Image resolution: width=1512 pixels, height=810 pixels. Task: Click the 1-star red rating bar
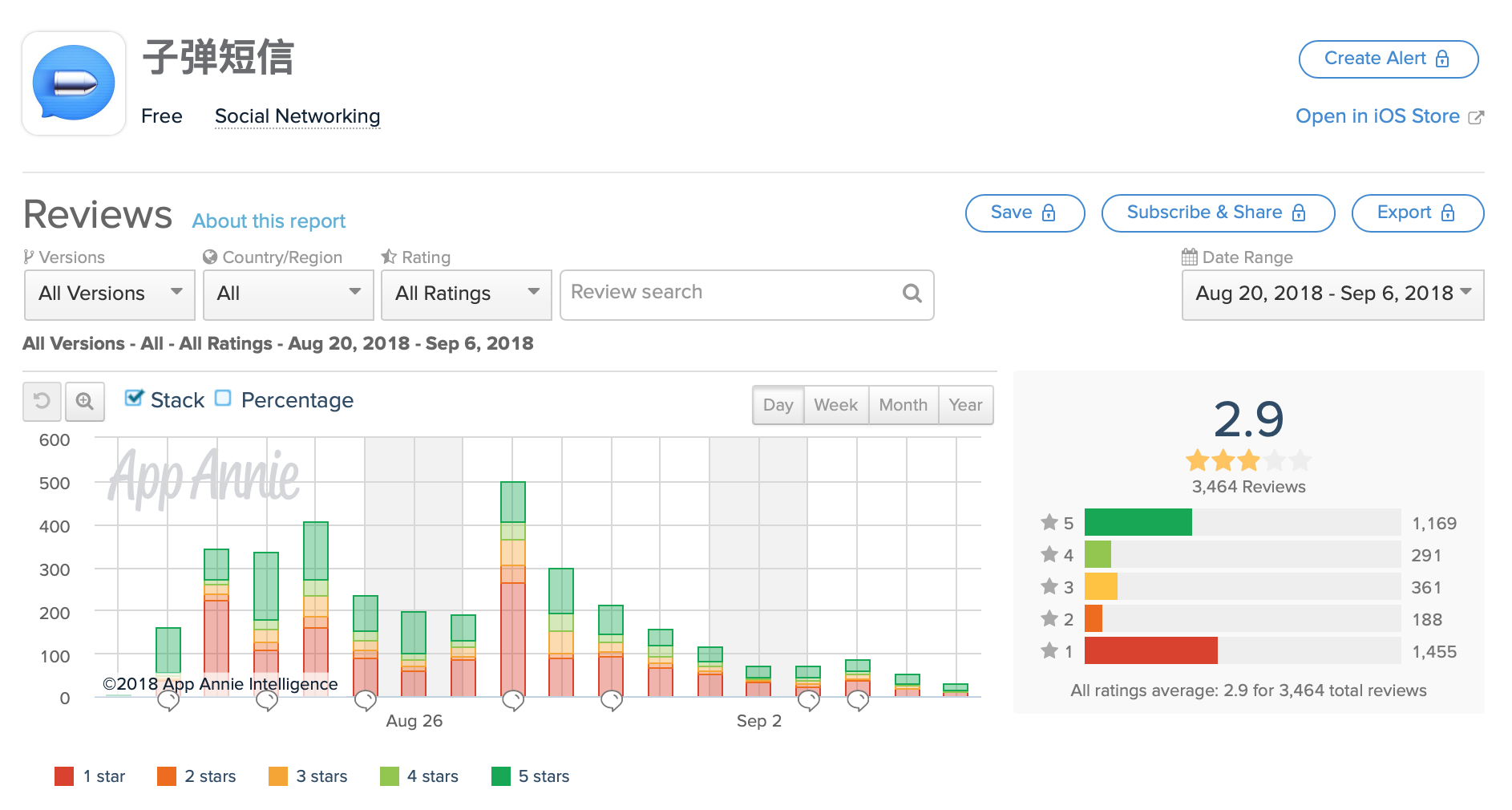pyautogui.click(x=1151, y=650)
